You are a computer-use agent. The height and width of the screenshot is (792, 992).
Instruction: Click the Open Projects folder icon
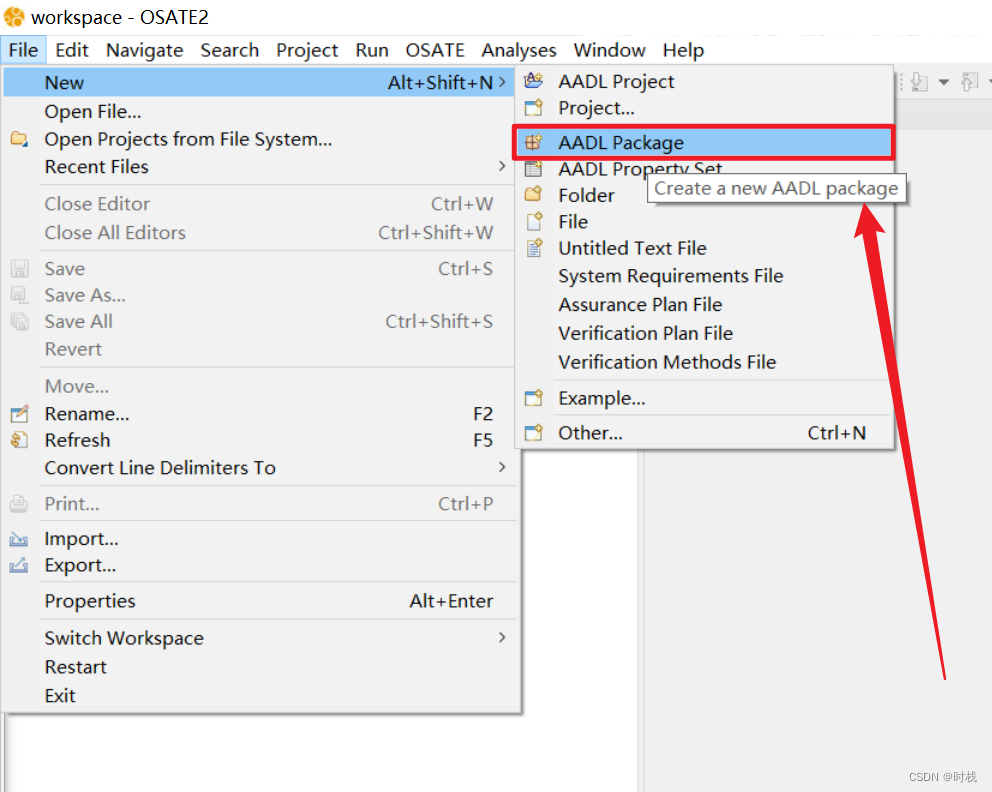(x=20, y=139)
